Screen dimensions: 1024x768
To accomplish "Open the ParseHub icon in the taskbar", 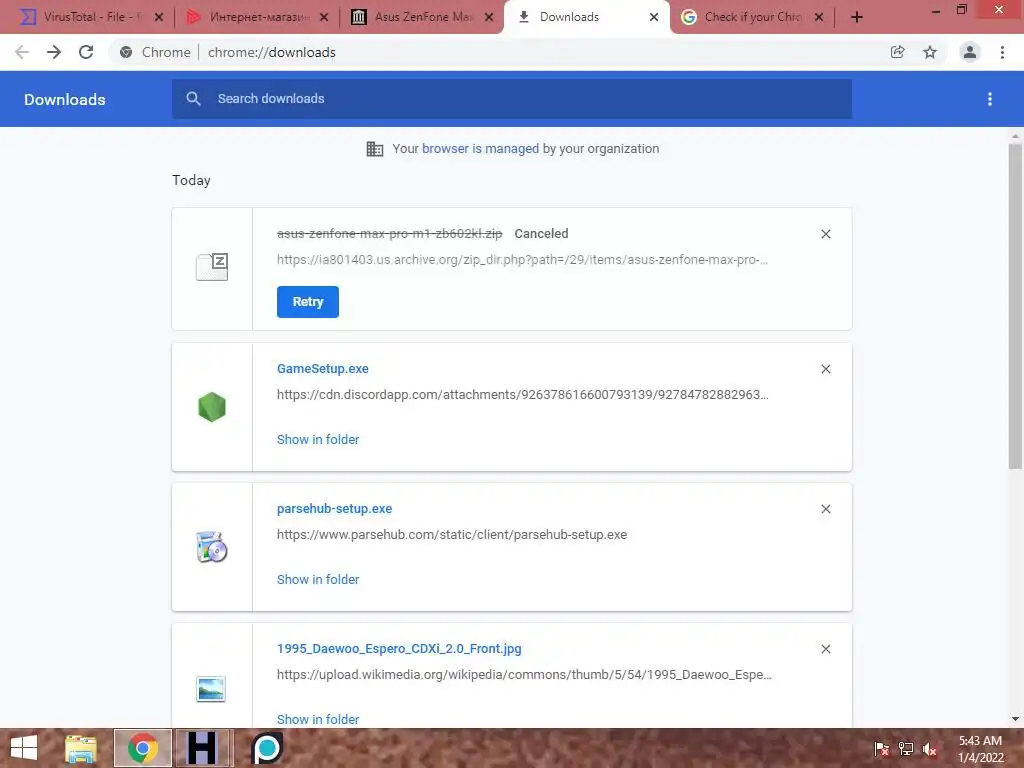I will coord(267,748).
